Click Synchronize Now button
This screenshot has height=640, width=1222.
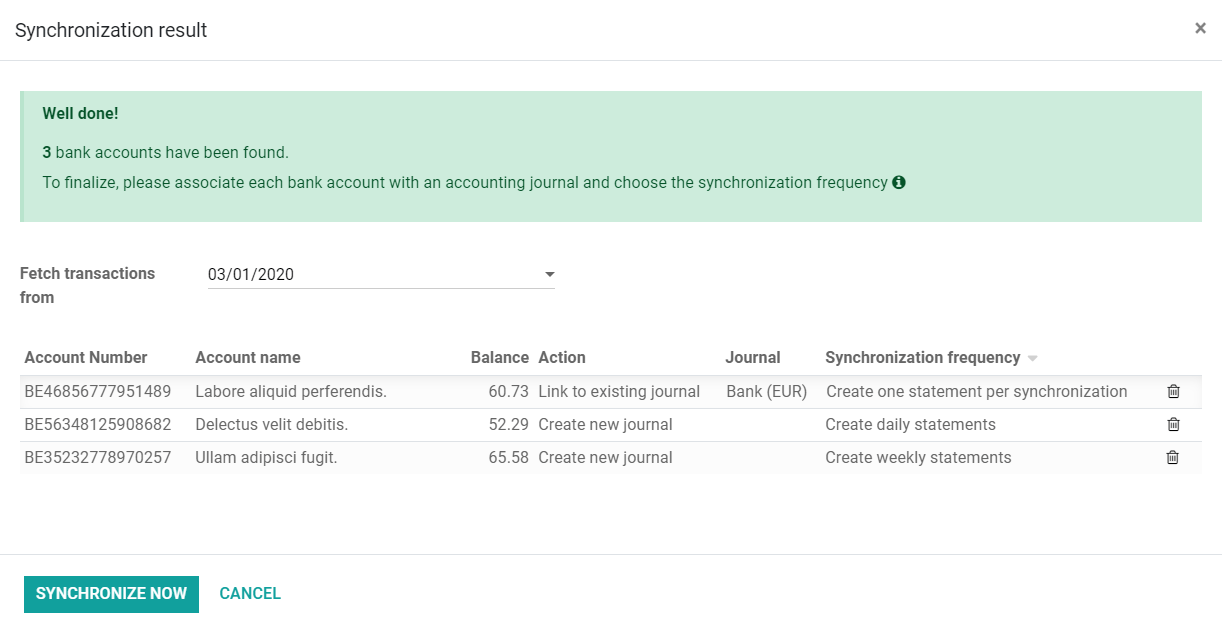111,593
